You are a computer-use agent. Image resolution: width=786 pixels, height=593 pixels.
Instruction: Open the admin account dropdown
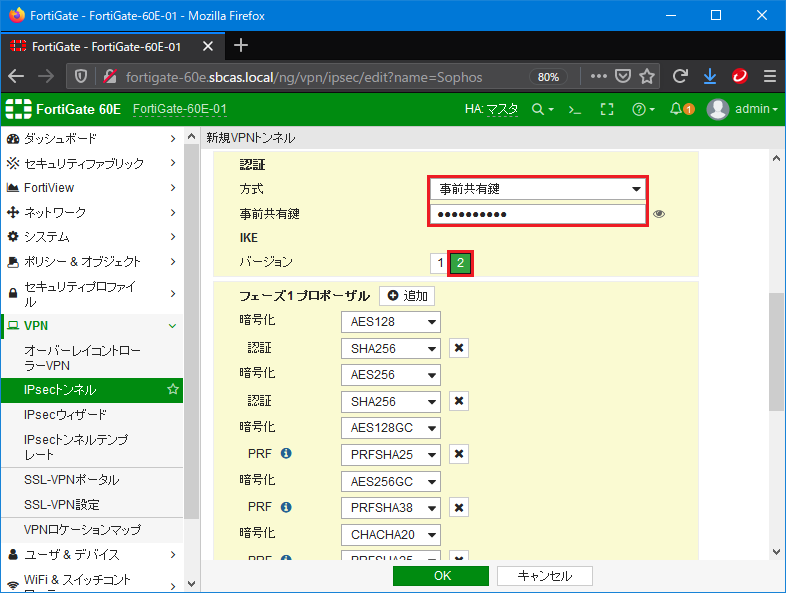coord(756,109)
